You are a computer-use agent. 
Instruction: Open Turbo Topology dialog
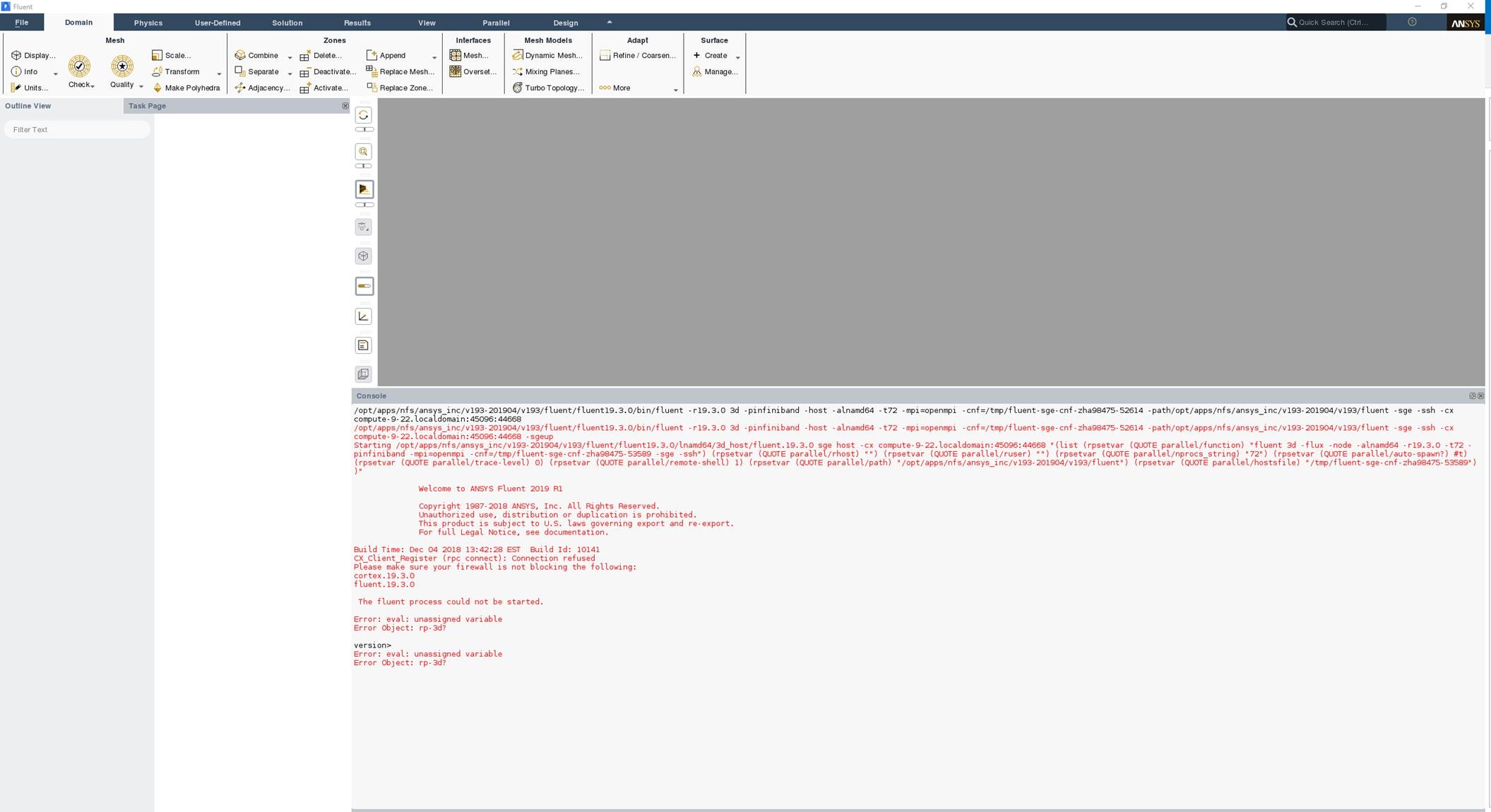(x=548, y=88)
